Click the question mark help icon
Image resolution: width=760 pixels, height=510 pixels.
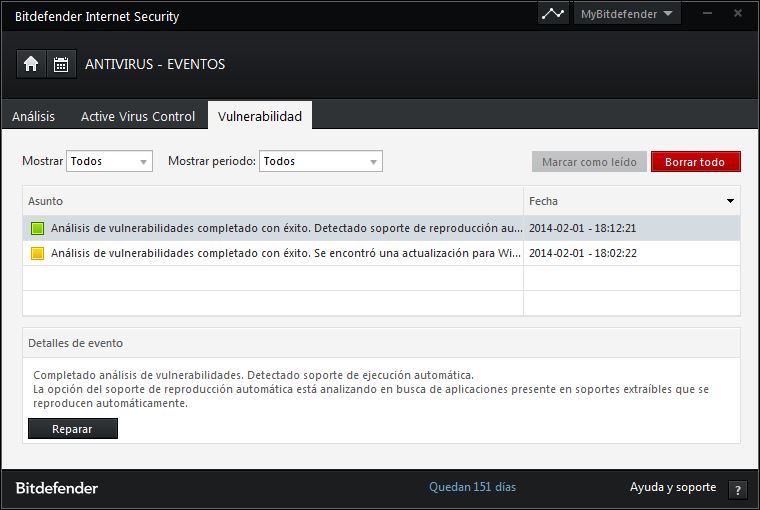coord(738,490)
